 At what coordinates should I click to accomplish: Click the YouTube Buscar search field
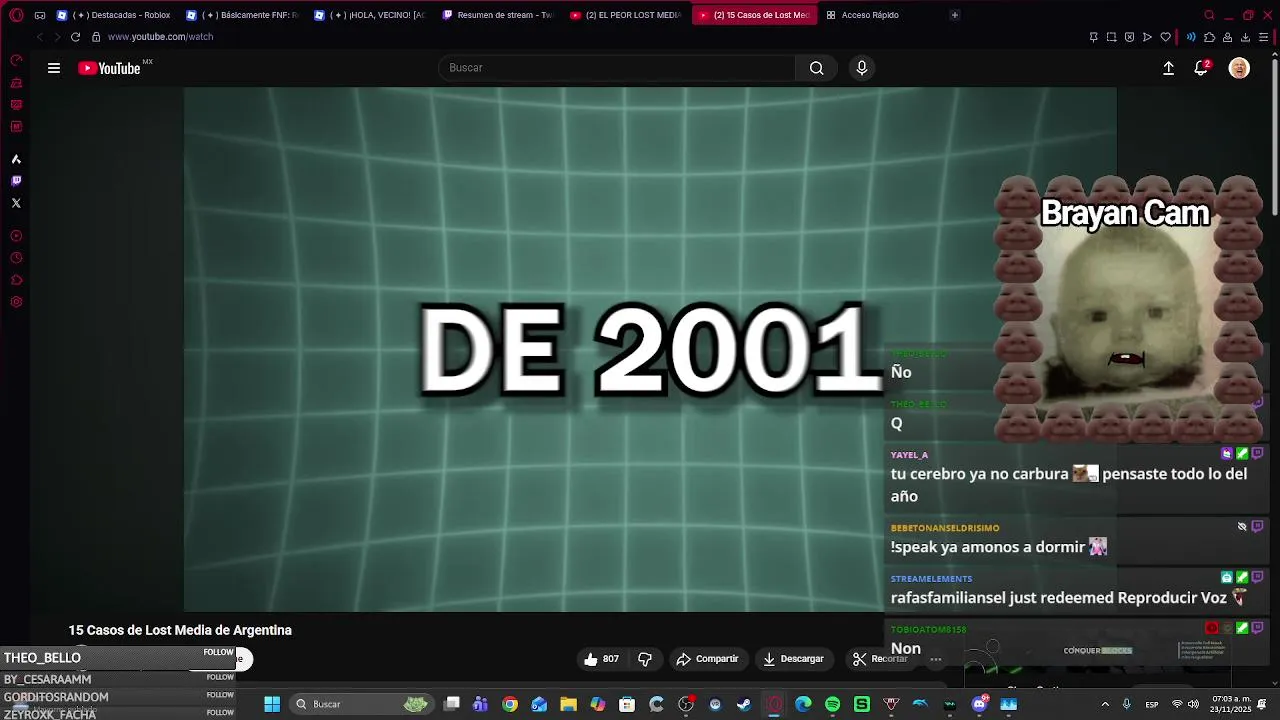[x=617, y=68]
